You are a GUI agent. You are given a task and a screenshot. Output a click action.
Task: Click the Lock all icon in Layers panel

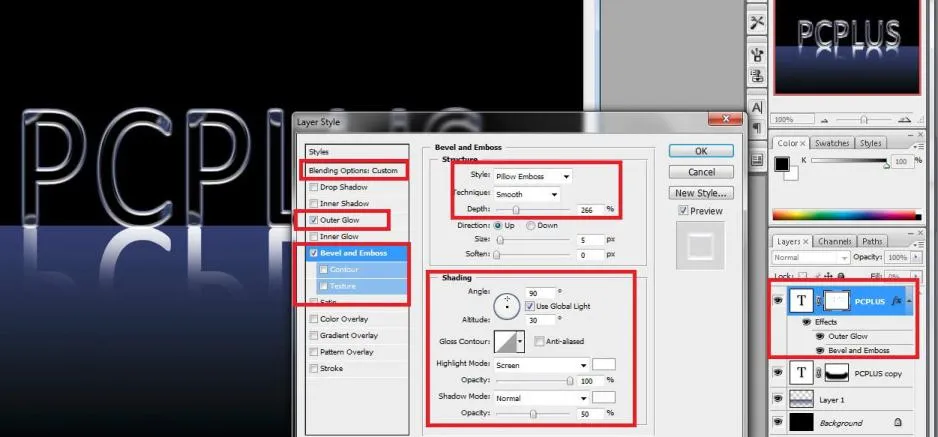coord(840,276)
